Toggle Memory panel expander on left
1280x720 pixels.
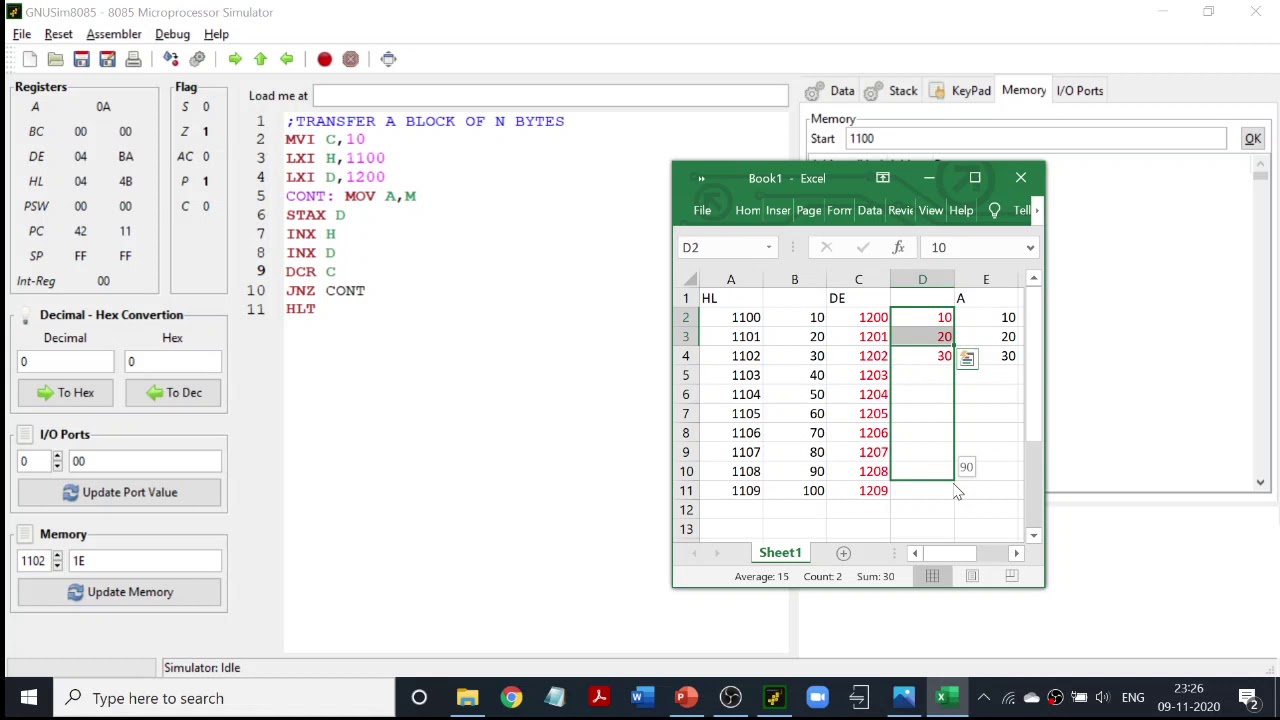[25, 535]
